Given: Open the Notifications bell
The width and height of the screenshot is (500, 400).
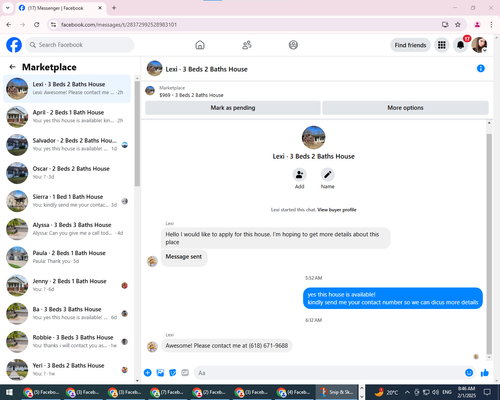Looking at the screenshot, I should click(x=461, y=45).
